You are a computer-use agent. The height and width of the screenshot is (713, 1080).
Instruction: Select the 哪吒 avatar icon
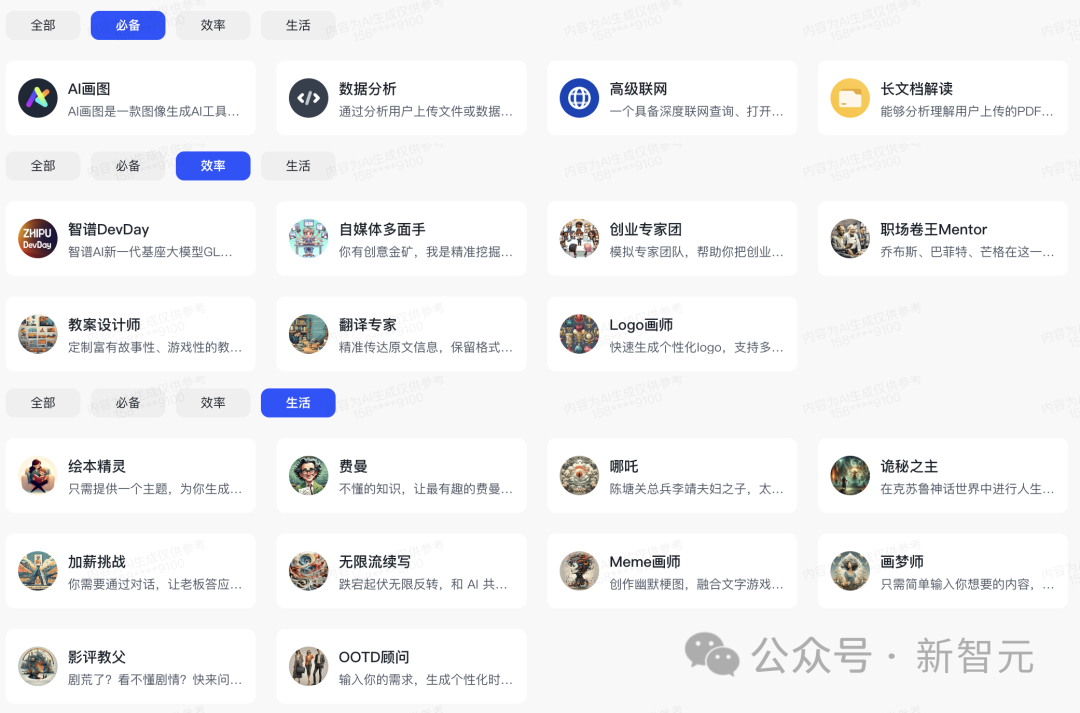[x=578, y=475]
